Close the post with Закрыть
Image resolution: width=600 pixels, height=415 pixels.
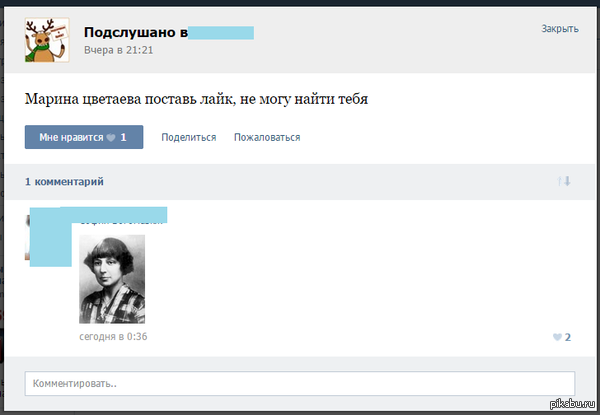click(x=559, y=29)
